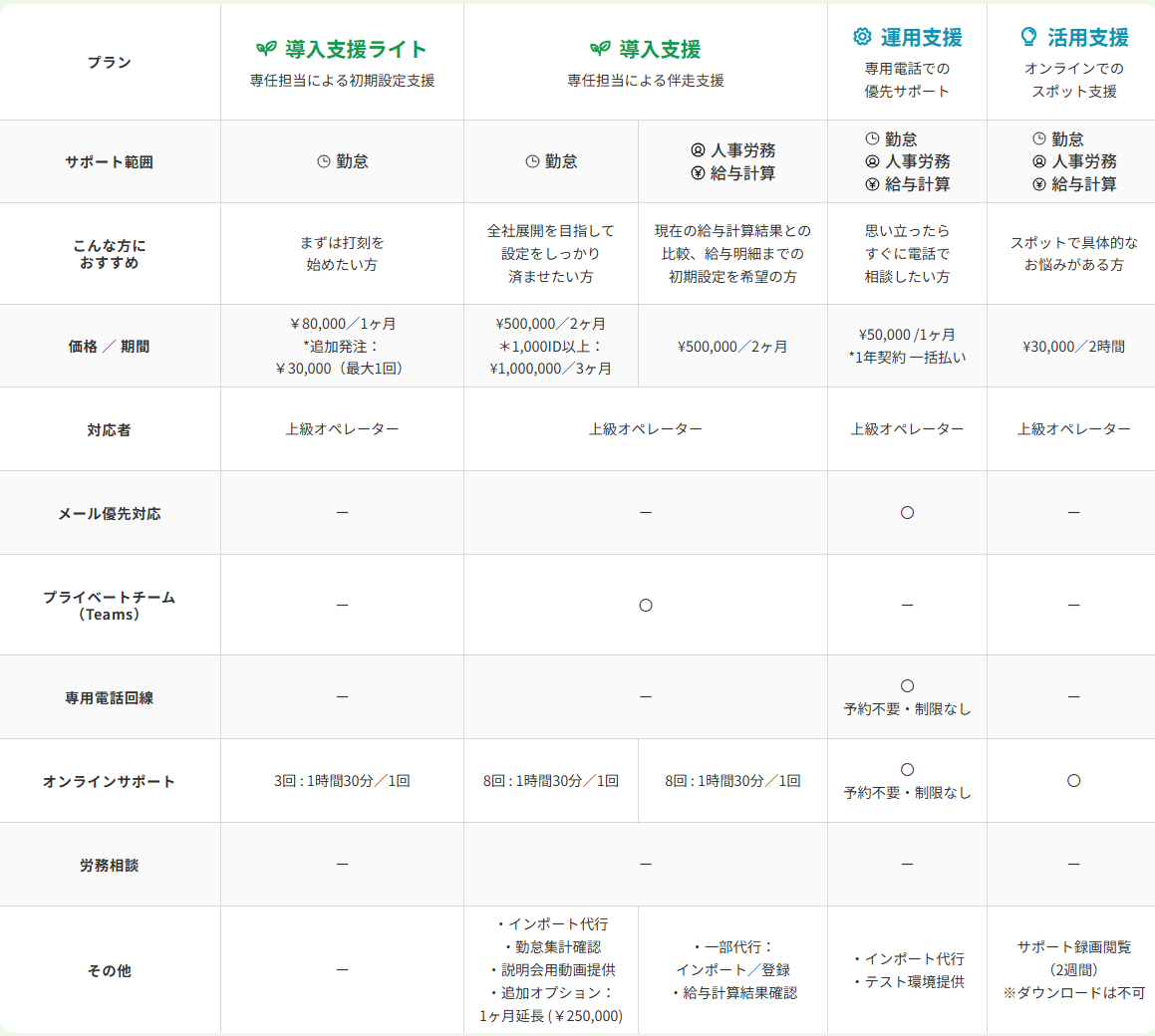This screenshot has height=1036, width=1155.
Task: Click the yen icon beside 給与計算 under 導入支援
Action: pos(698,173)
